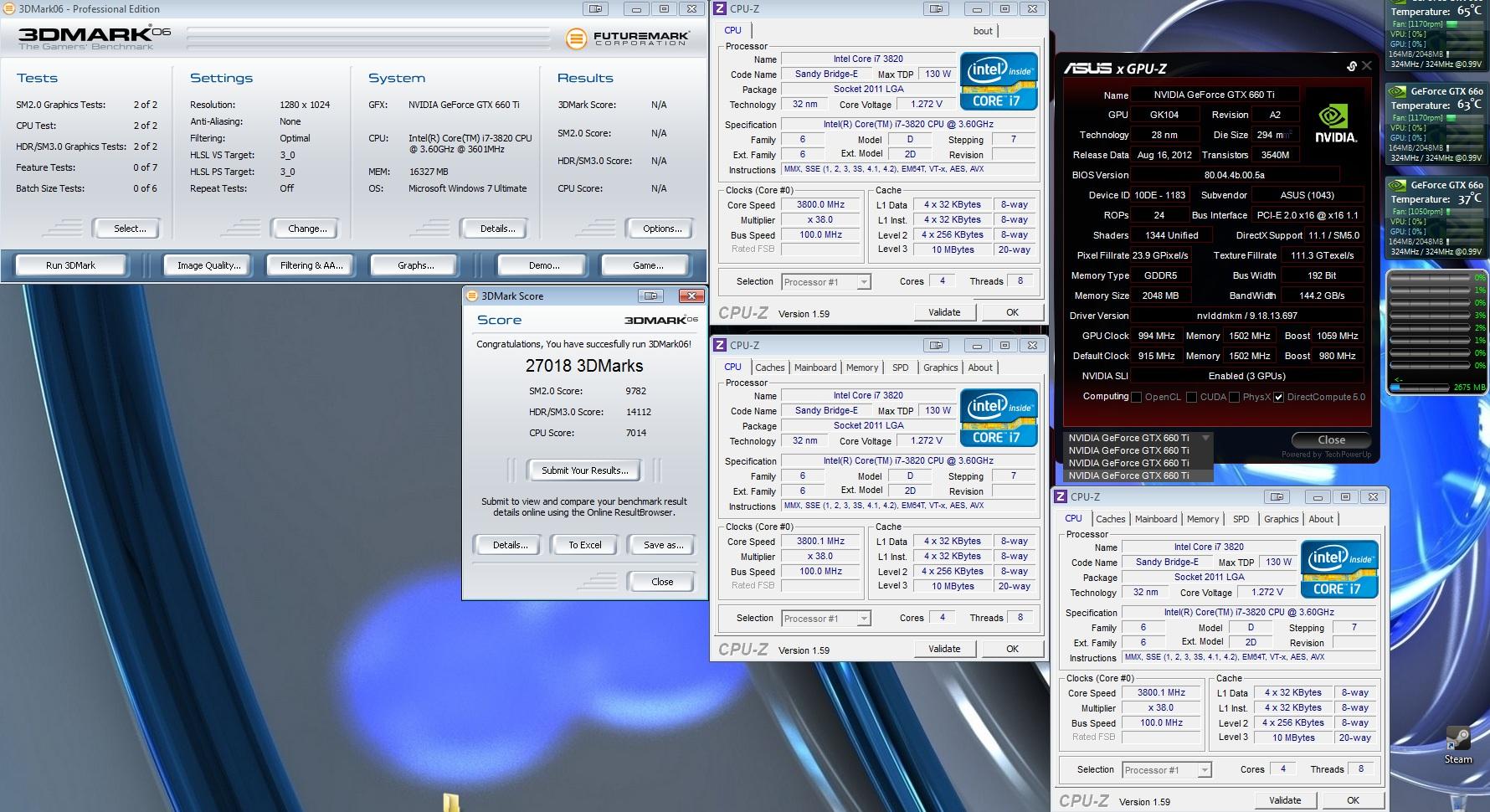Click the extra title-bar icon of middle CPU-Z
Screen dimensions: 1490x812
pos(936,345)
